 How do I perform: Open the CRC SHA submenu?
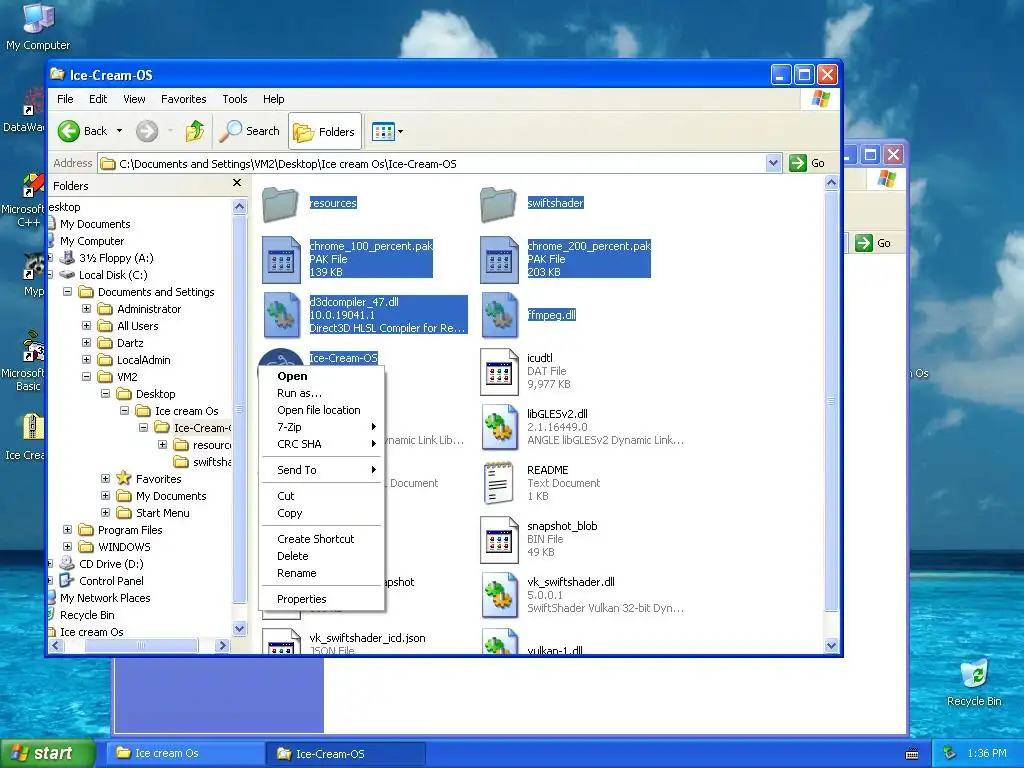321,444
